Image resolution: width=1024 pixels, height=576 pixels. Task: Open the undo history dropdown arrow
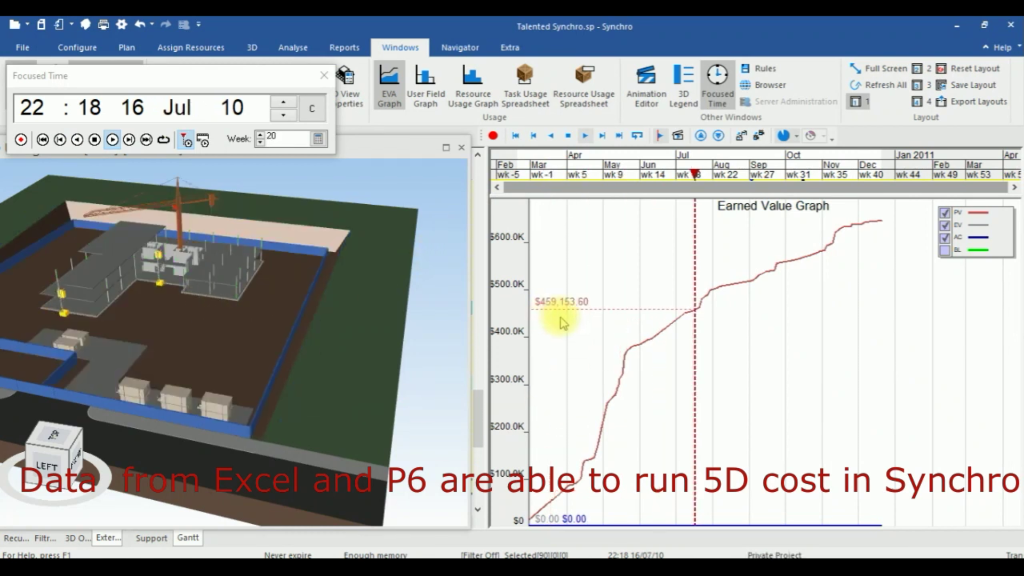[152, 25]
